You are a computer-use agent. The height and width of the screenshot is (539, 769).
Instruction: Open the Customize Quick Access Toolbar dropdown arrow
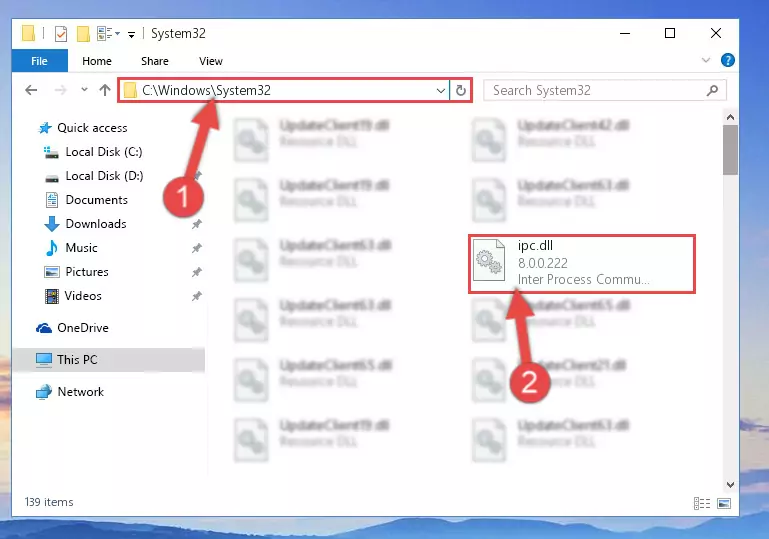(x=131, y=34)
